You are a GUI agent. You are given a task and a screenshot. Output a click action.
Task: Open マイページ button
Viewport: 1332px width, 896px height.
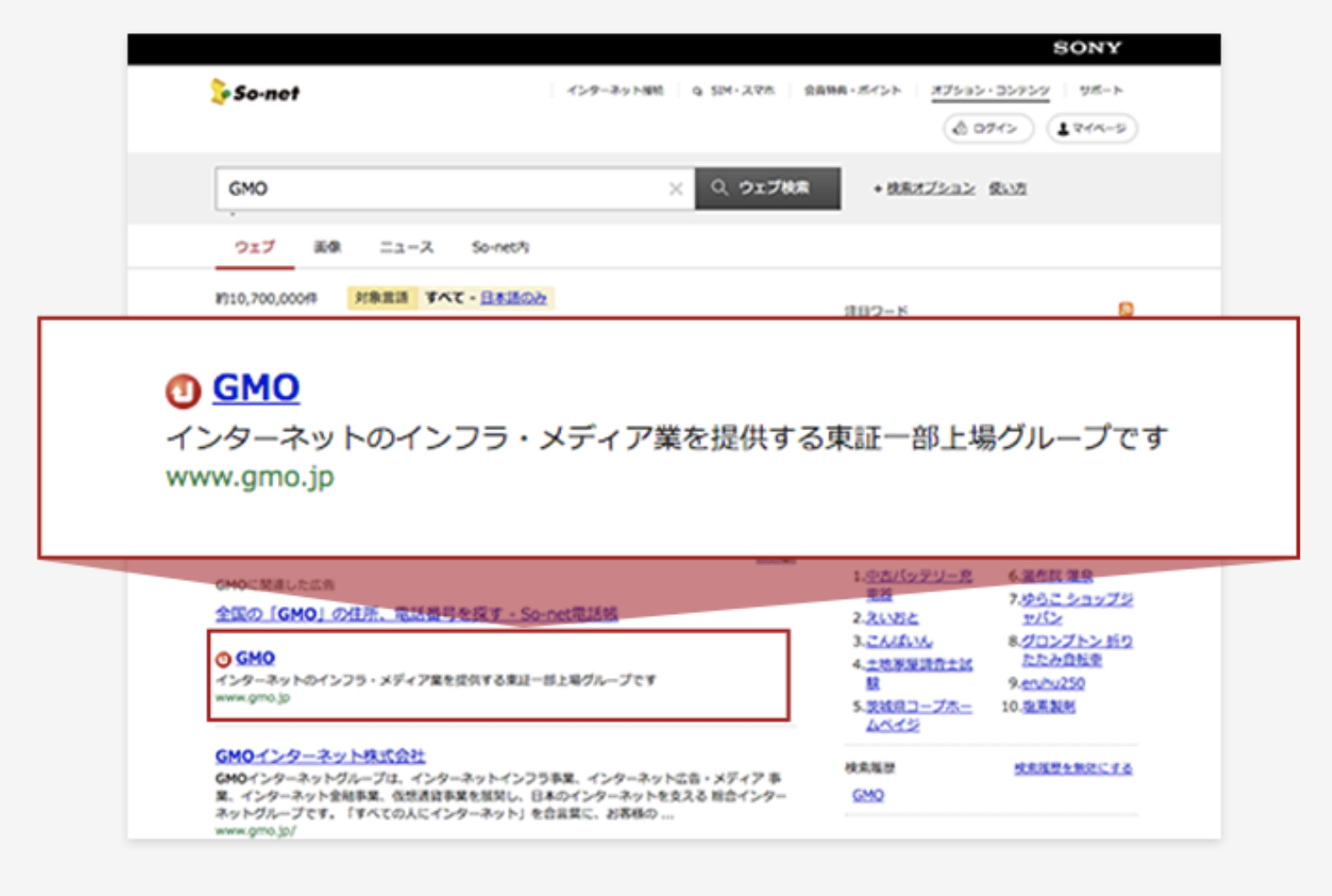(x=1092, y=129)
